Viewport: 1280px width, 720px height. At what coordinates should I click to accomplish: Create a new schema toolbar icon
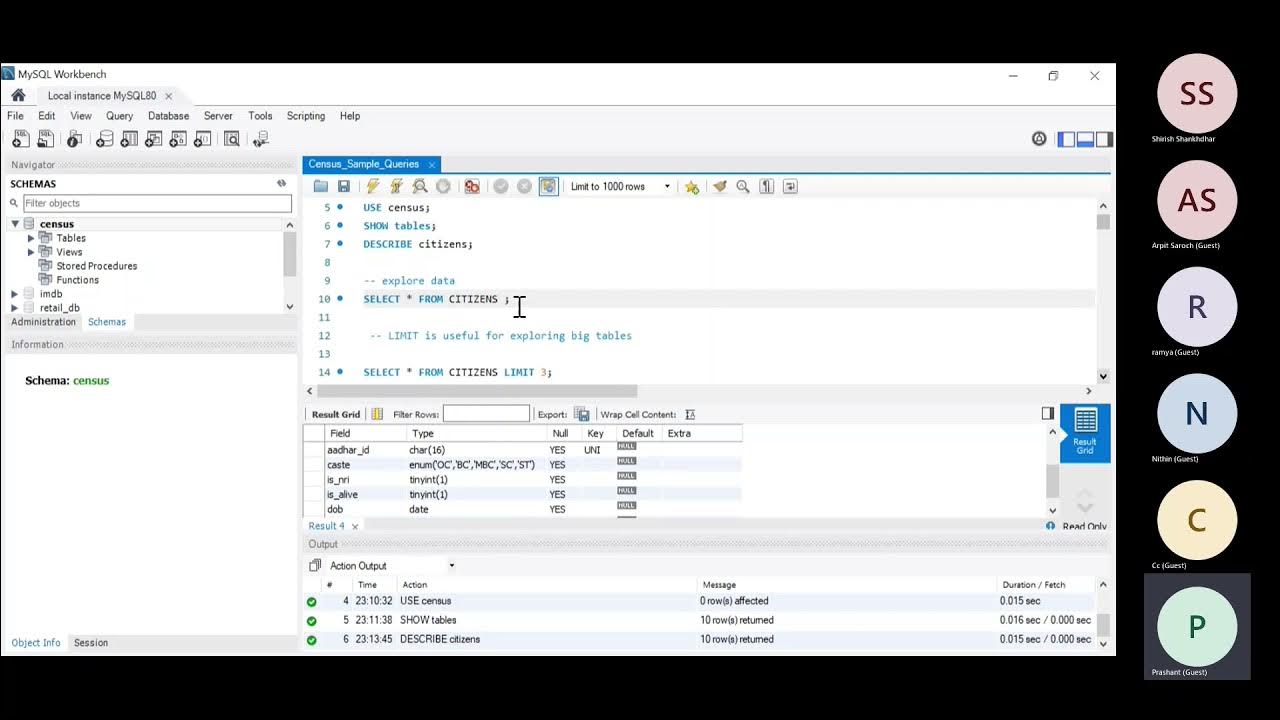click(104, 140)
